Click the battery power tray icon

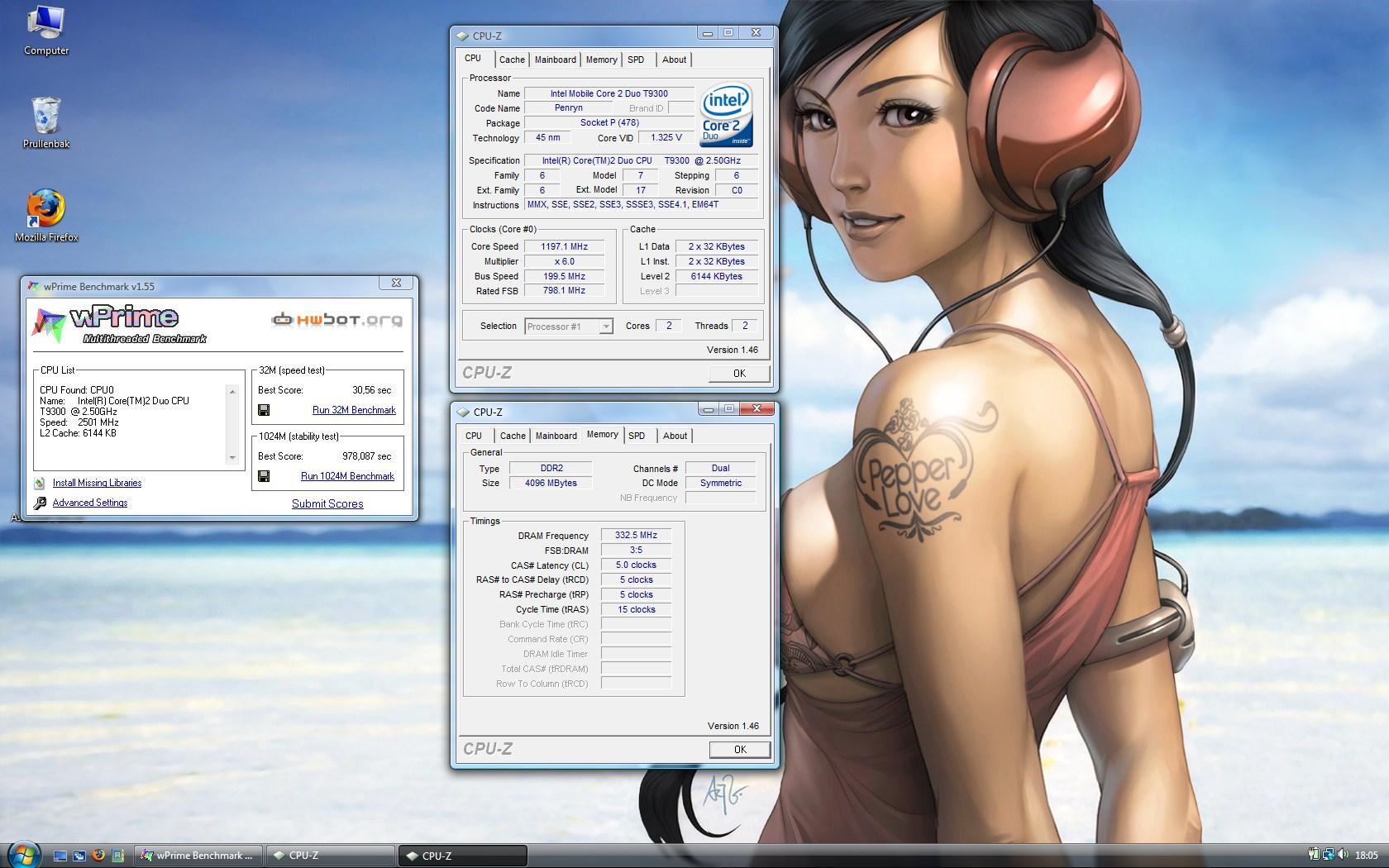coord(1314,855)
